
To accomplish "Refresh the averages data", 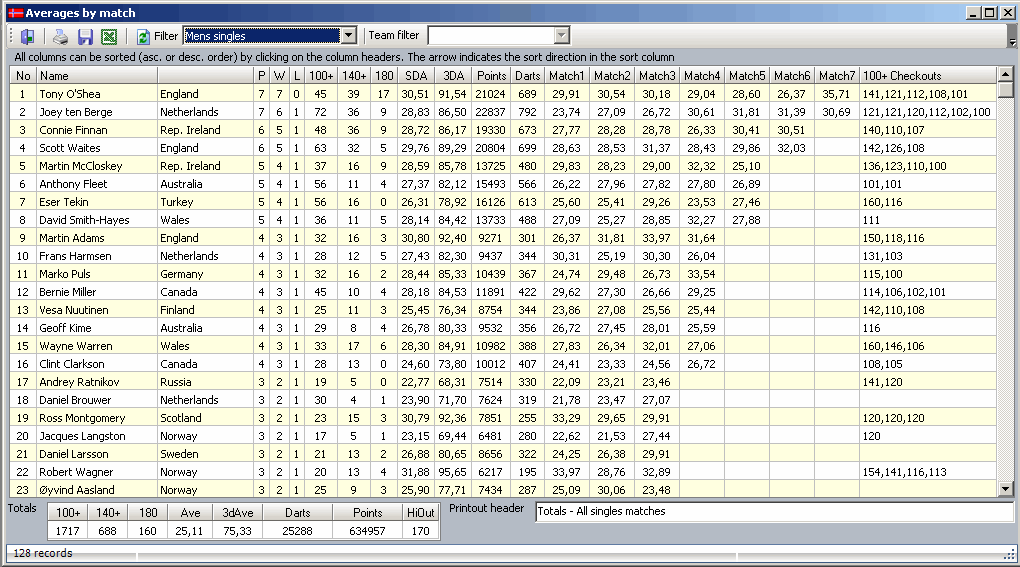I will tap(143, 36).
